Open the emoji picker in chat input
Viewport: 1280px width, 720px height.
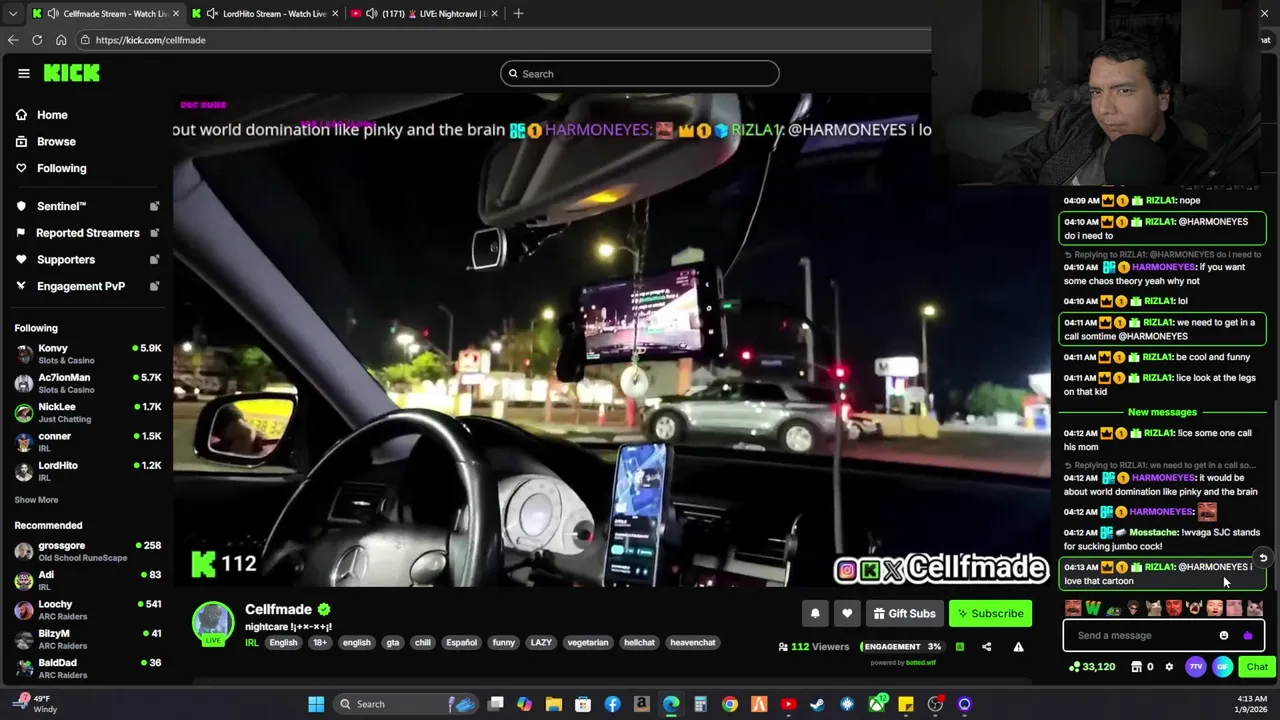click(1224, 636)
